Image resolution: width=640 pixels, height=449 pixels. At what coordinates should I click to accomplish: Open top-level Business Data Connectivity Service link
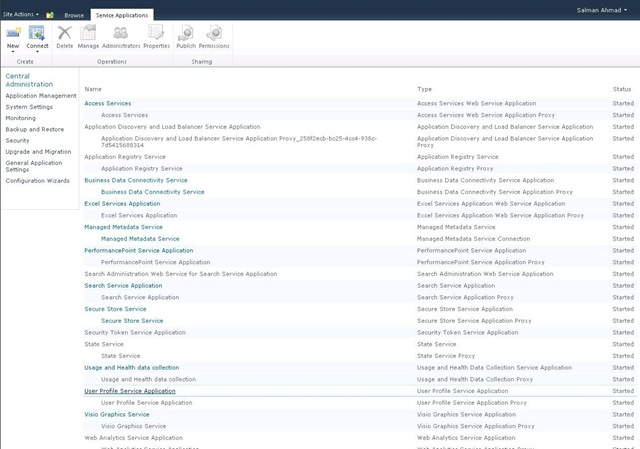click(136, 180)
